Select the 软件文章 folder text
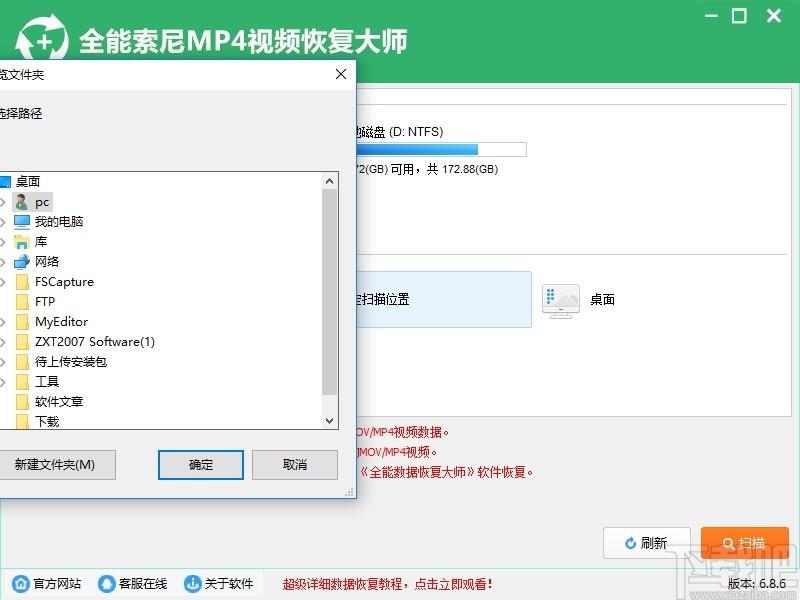 click(x=59, y=402)
